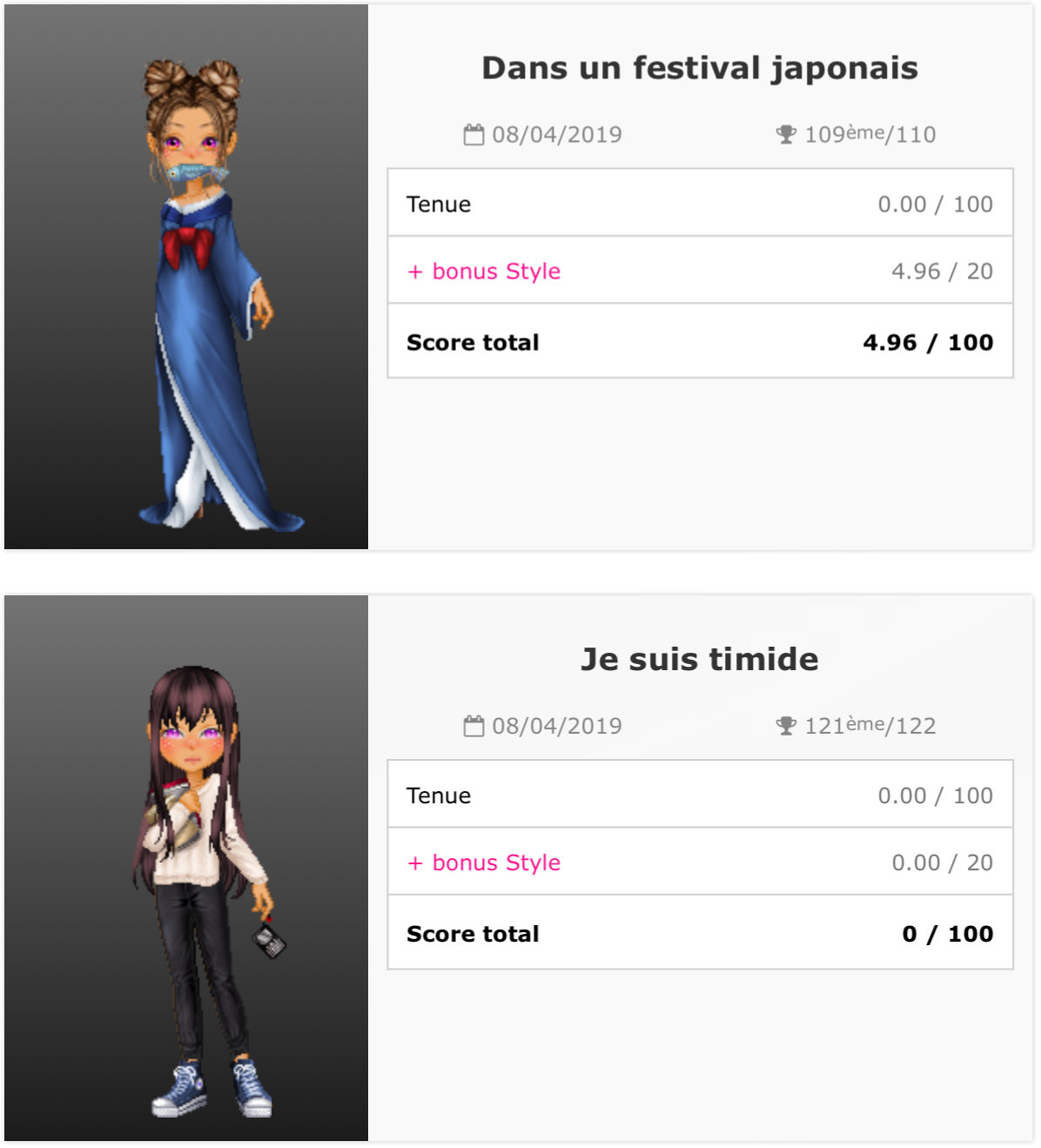Viewport: 1041px width, 1148px height.
Task: Click the 4.96 / 20 bonus Style score
Action: coord(942,272)
